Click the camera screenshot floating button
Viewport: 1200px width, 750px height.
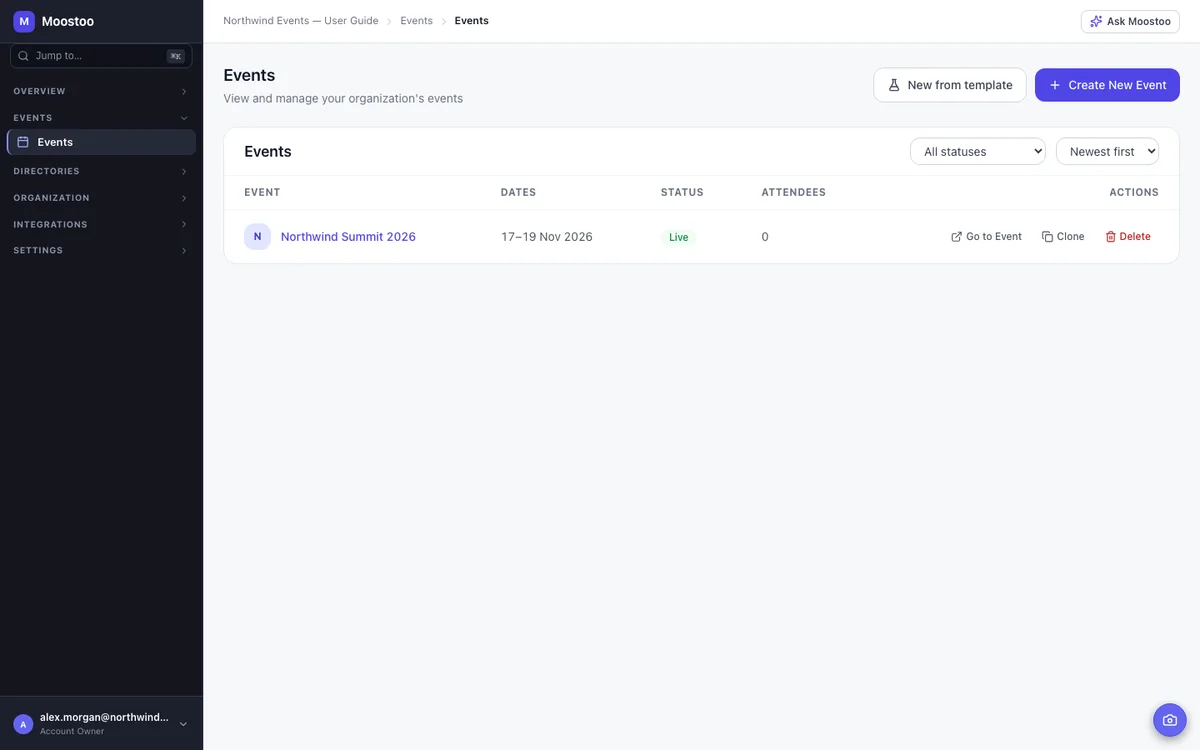tap(1170, 720)
